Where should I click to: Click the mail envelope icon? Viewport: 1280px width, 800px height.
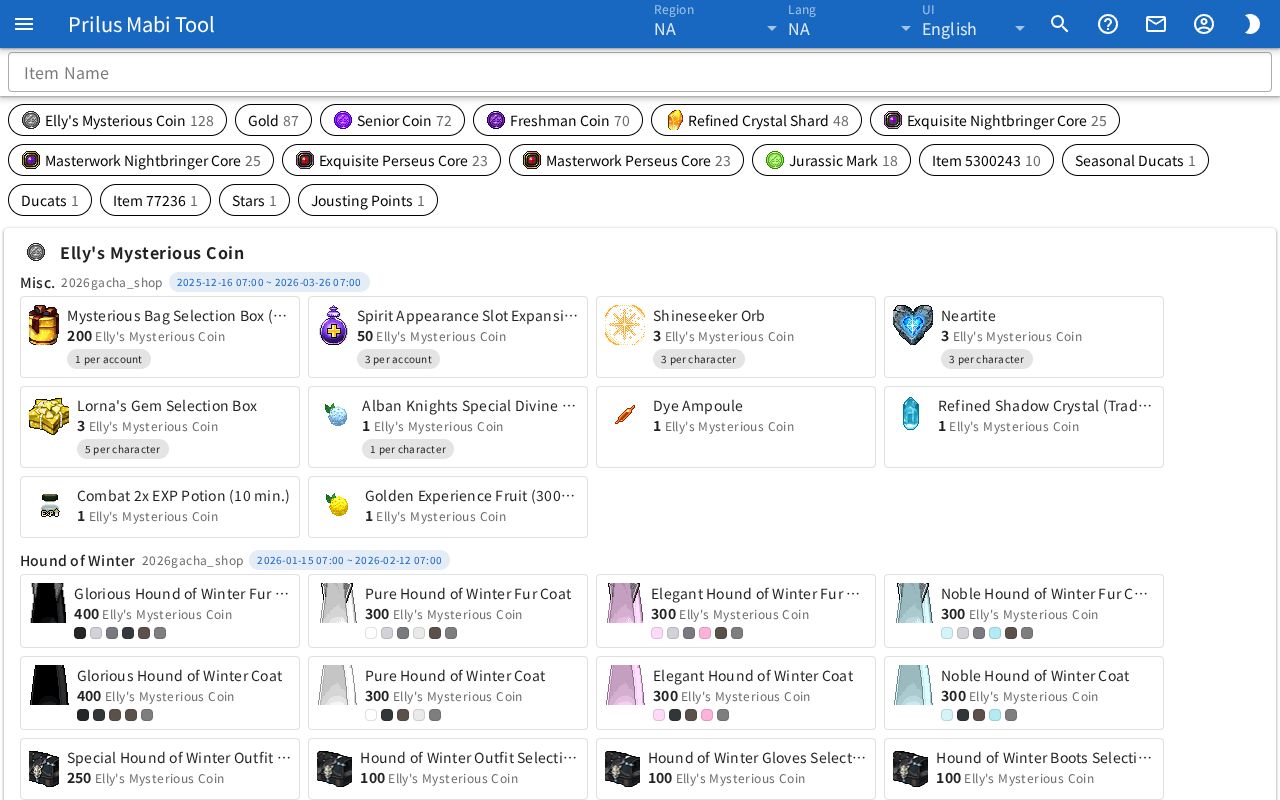pos(1156,24)
